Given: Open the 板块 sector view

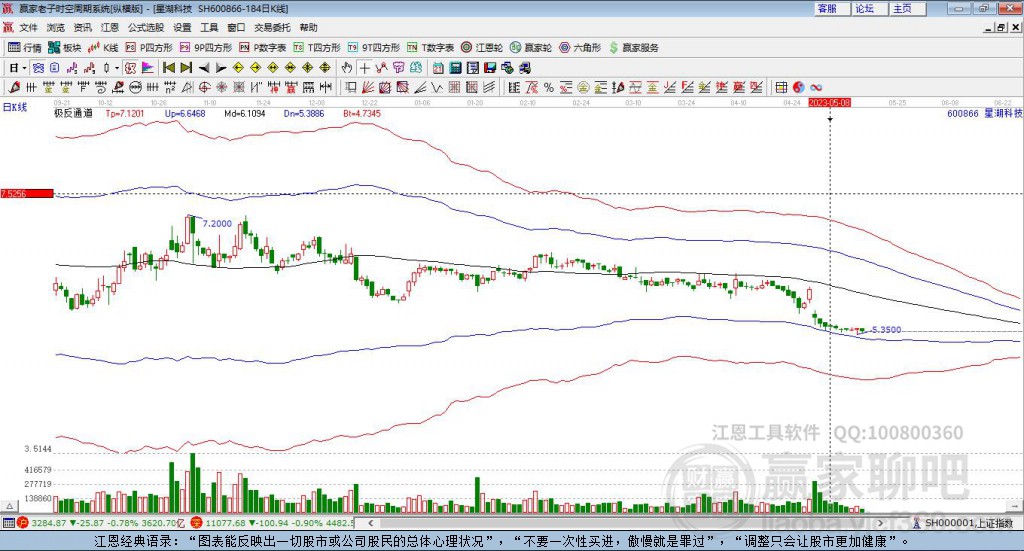Looking at the screenshot, I should (65, 48).
